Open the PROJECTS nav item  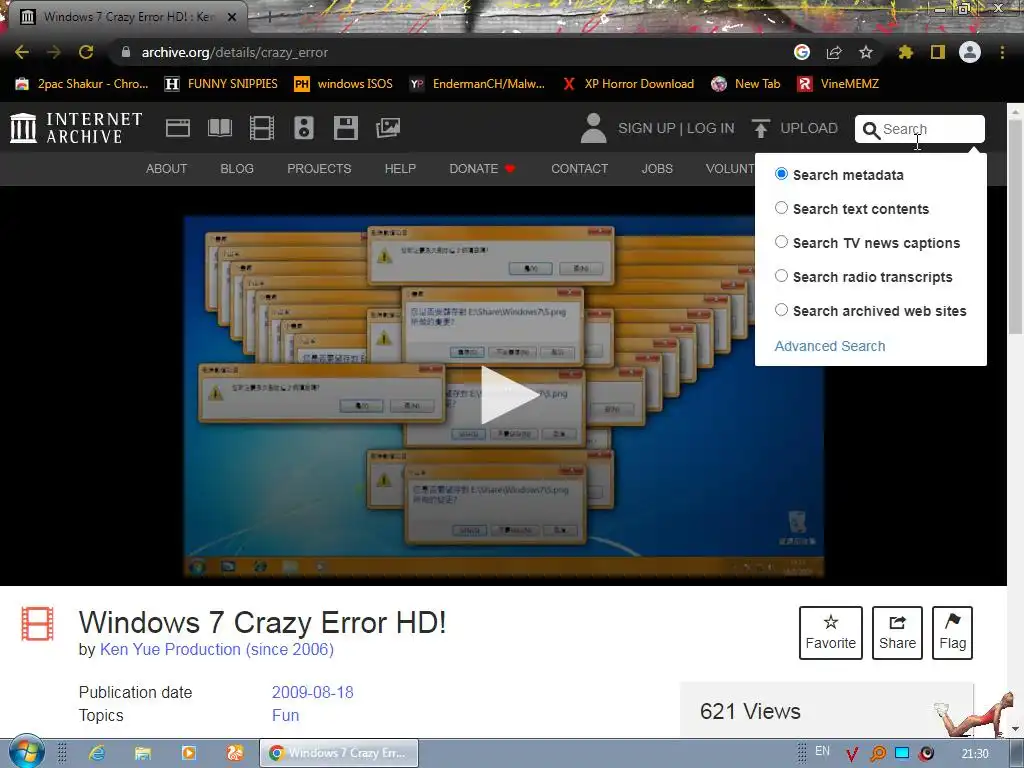(x=319, y=168)
